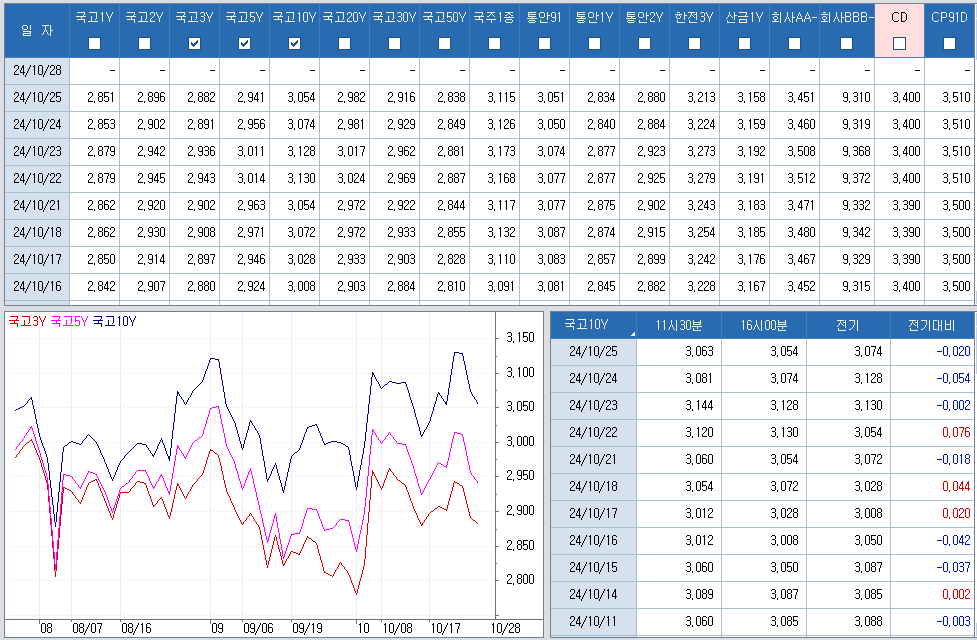This screenshot has width=977, height=640.
Task: Select the 24/10/25 row in top table
Action: pos(36,97)
